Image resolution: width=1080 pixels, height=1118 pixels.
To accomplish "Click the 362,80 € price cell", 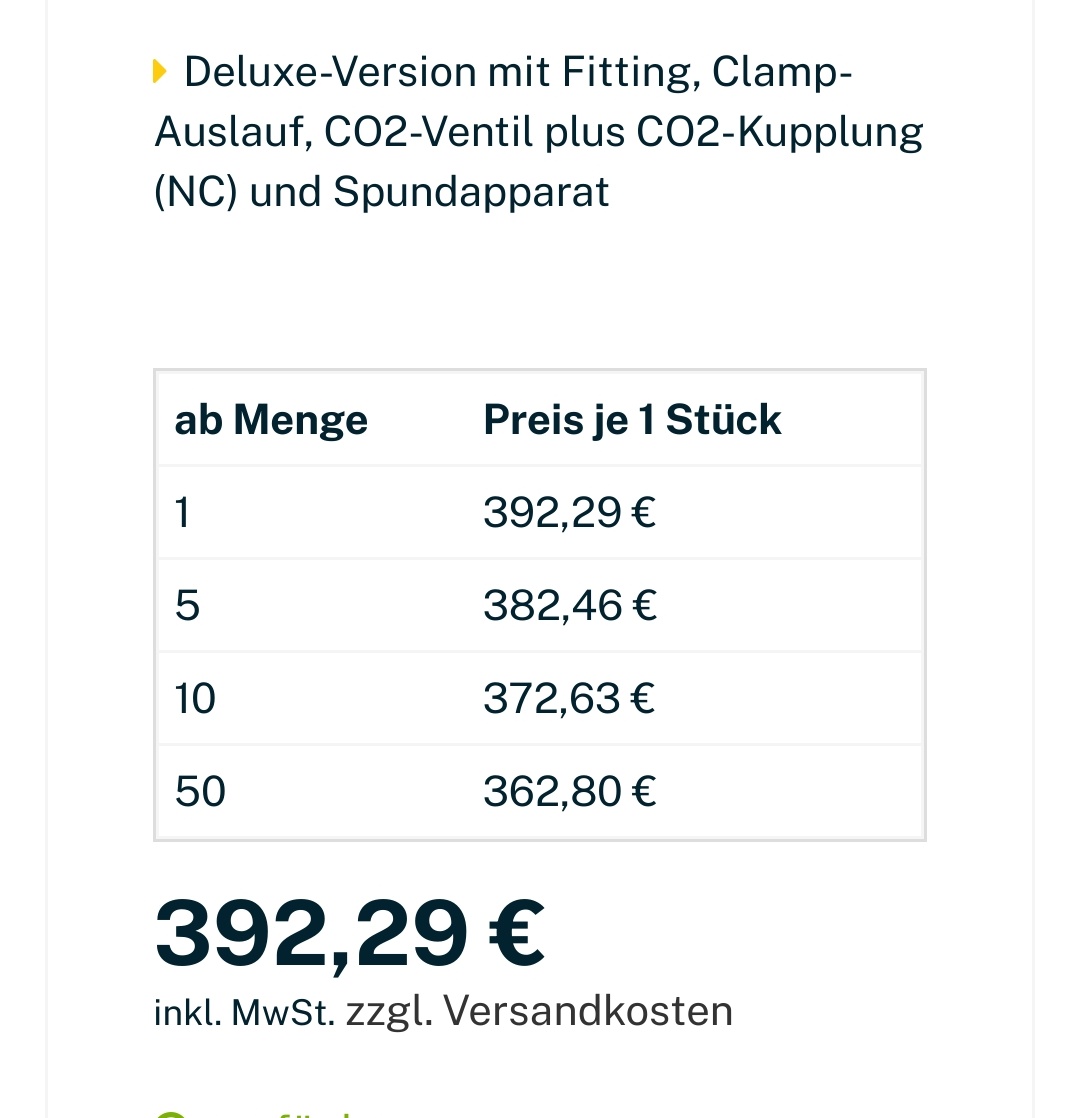I will [x=569, y=792].
